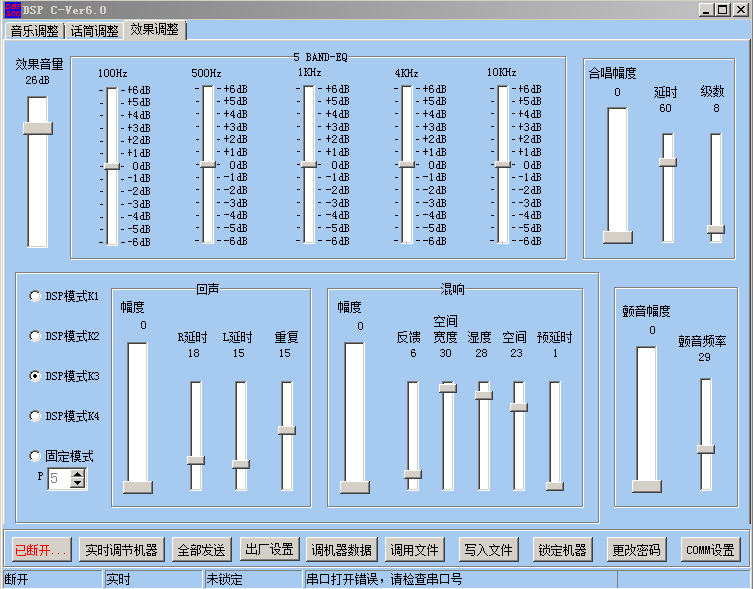Image resolution: width=753 pixels, height=589 pixels.
Task: Select the 效果调整 tab
Action: click(155, 29)
